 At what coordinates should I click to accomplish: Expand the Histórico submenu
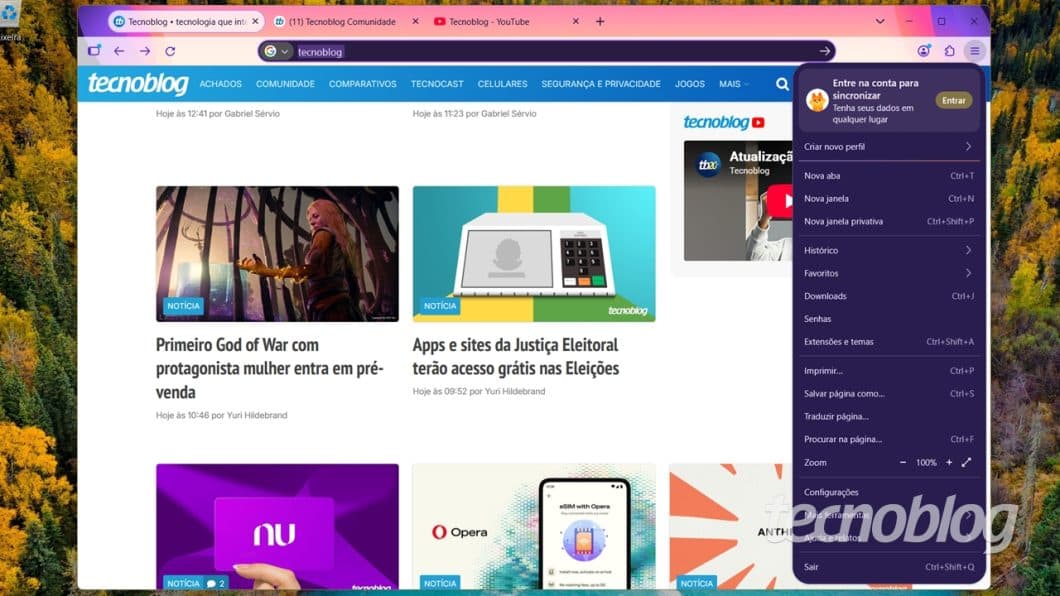tap(888, 250)
